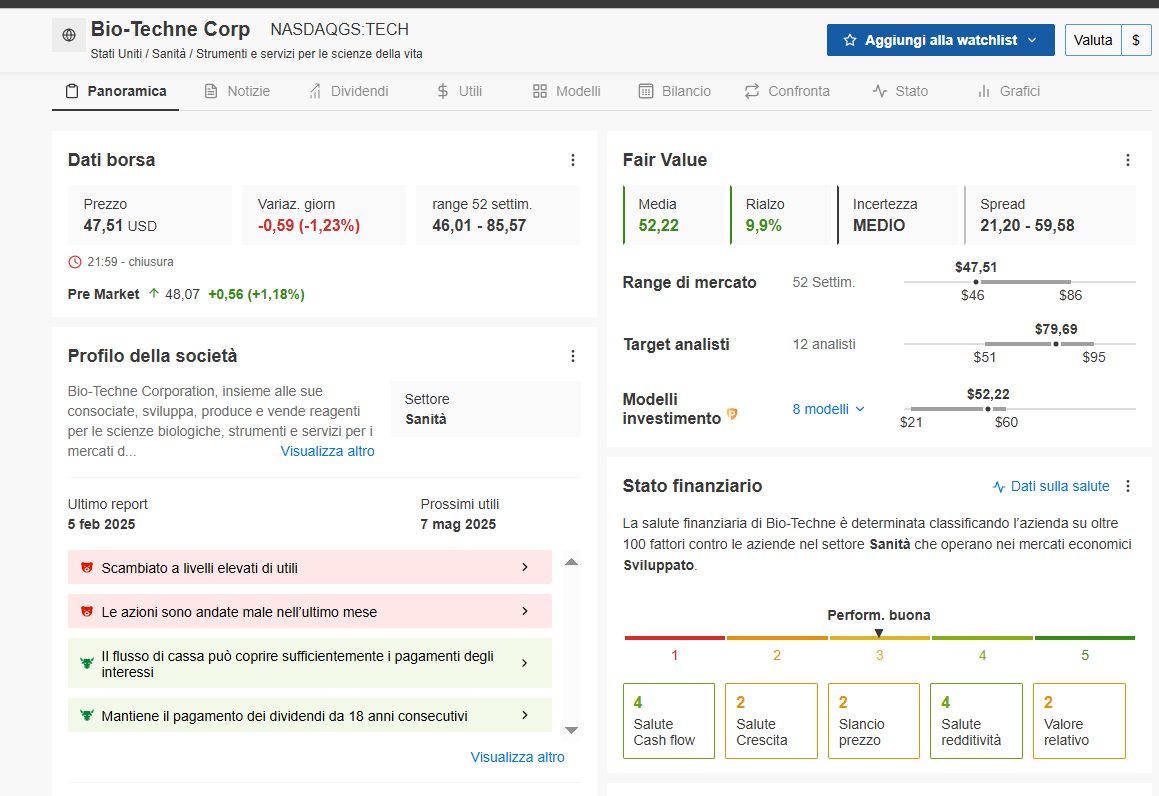1159x796 pixels.
Task: Open the Fair Value three-dot menu
Action: point(1128,160)
